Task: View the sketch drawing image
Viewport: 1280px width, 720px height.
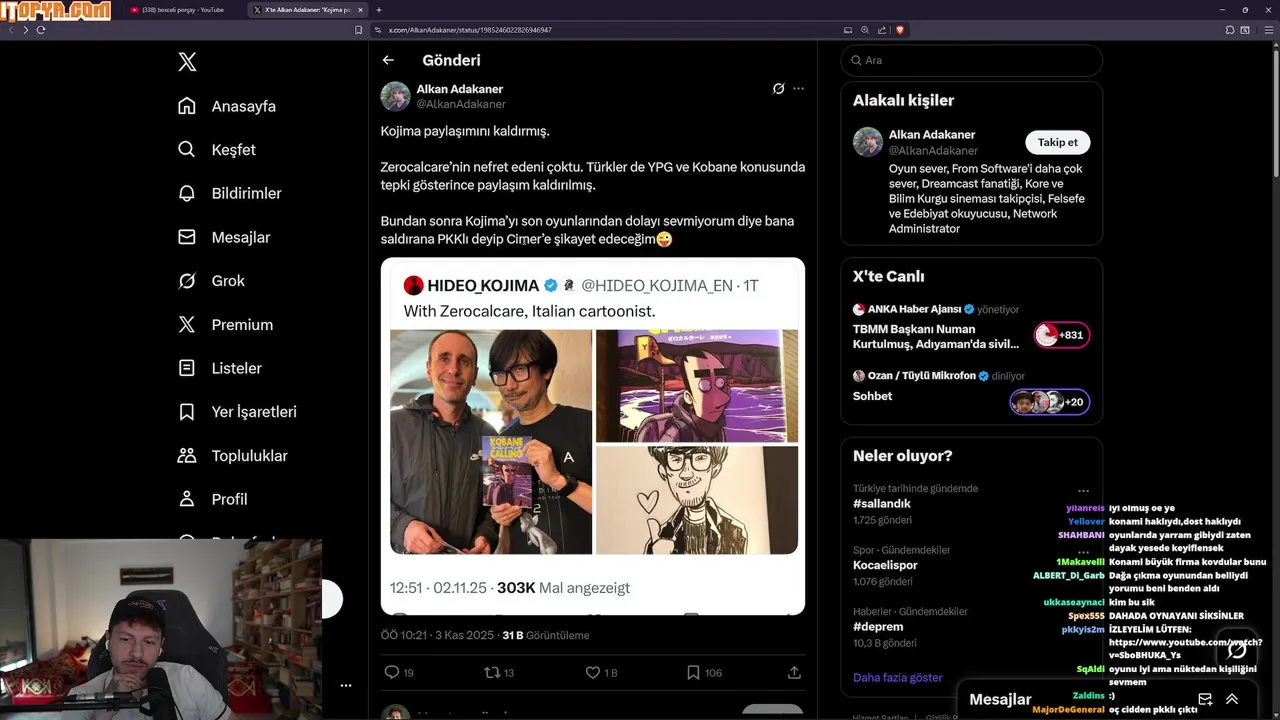Action: tap(697, 500)
